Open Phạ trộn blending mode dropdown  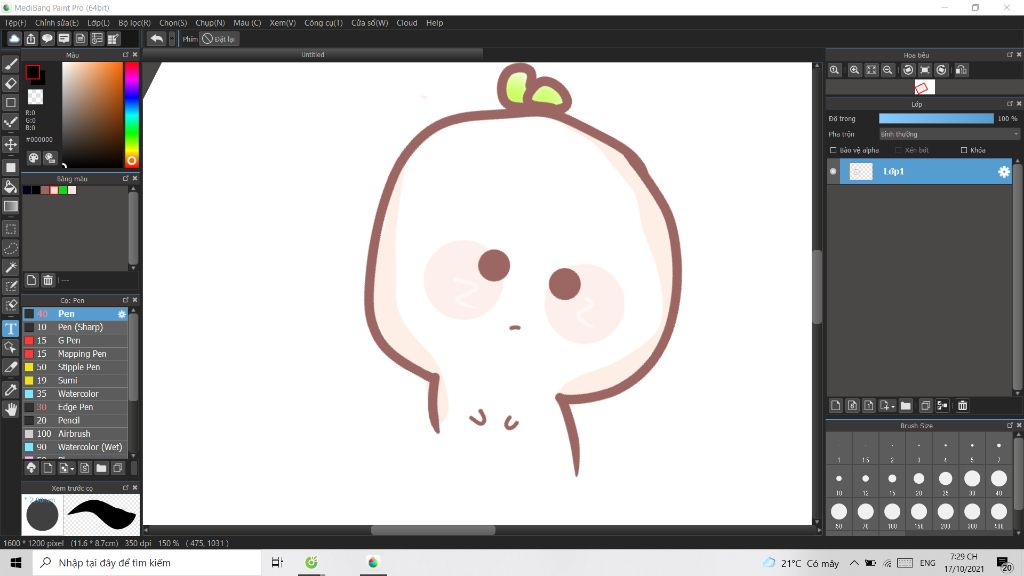coord(949,134)
